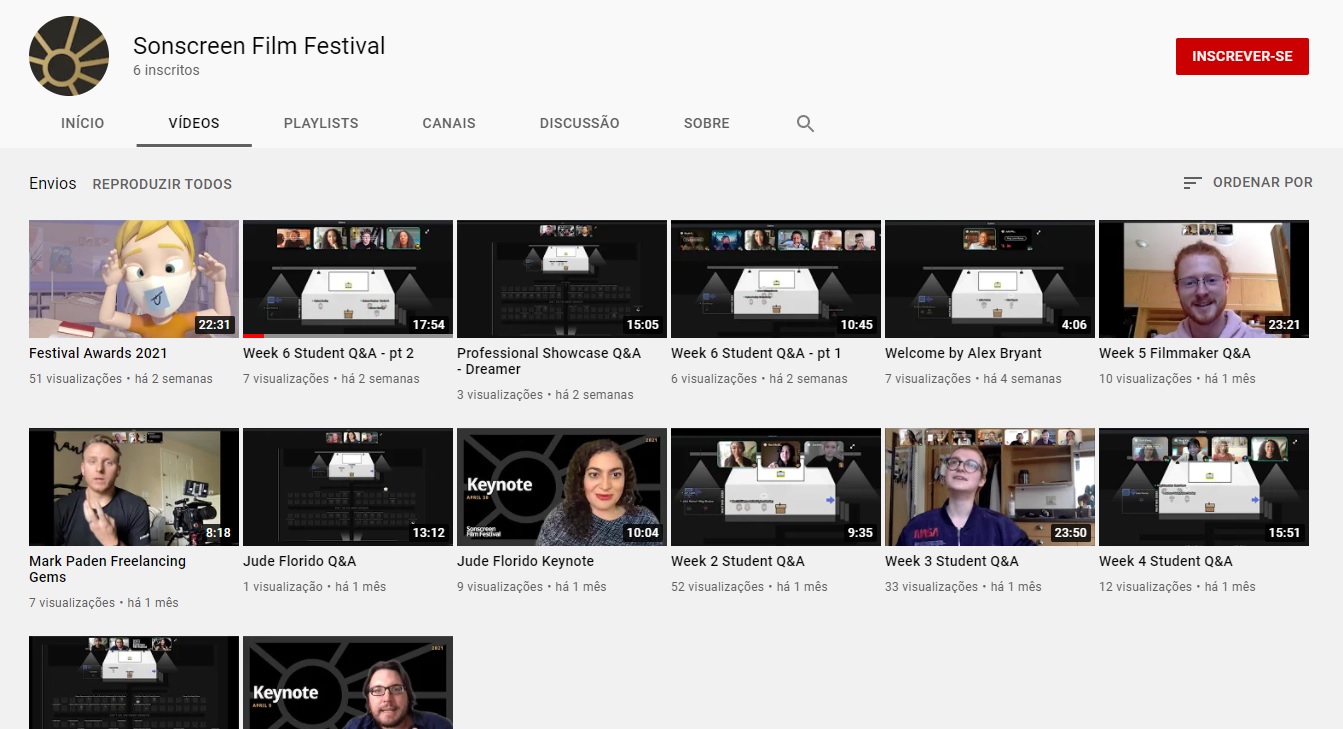This screenshot has width=1343, height=729.
Task: Play all uploads with Reproduzir Todos
Action: 162,184
